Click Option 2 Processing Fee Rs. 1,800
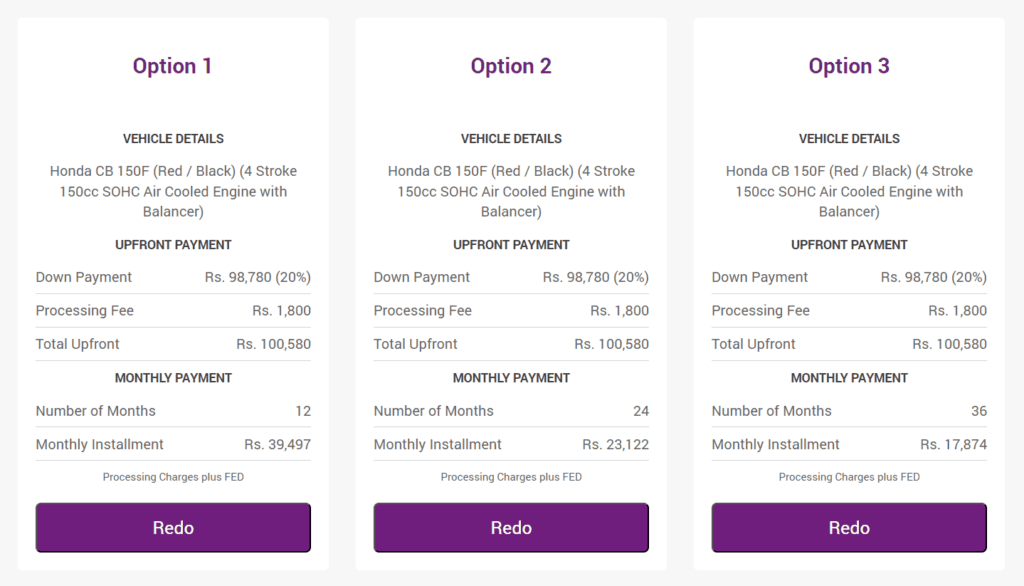The width and height of the screenshot is (1024, 586). 619,310
